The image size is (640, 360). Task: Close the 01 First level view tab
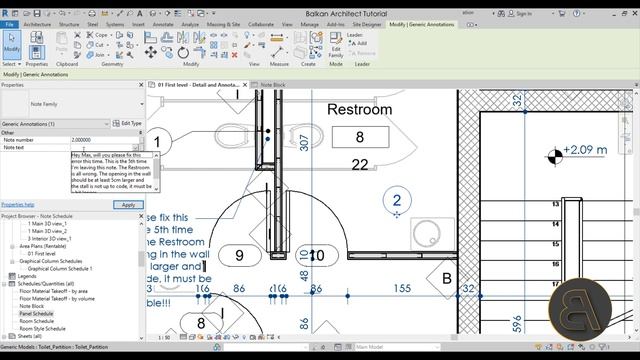pyautogui.click(x=245, y=85)
